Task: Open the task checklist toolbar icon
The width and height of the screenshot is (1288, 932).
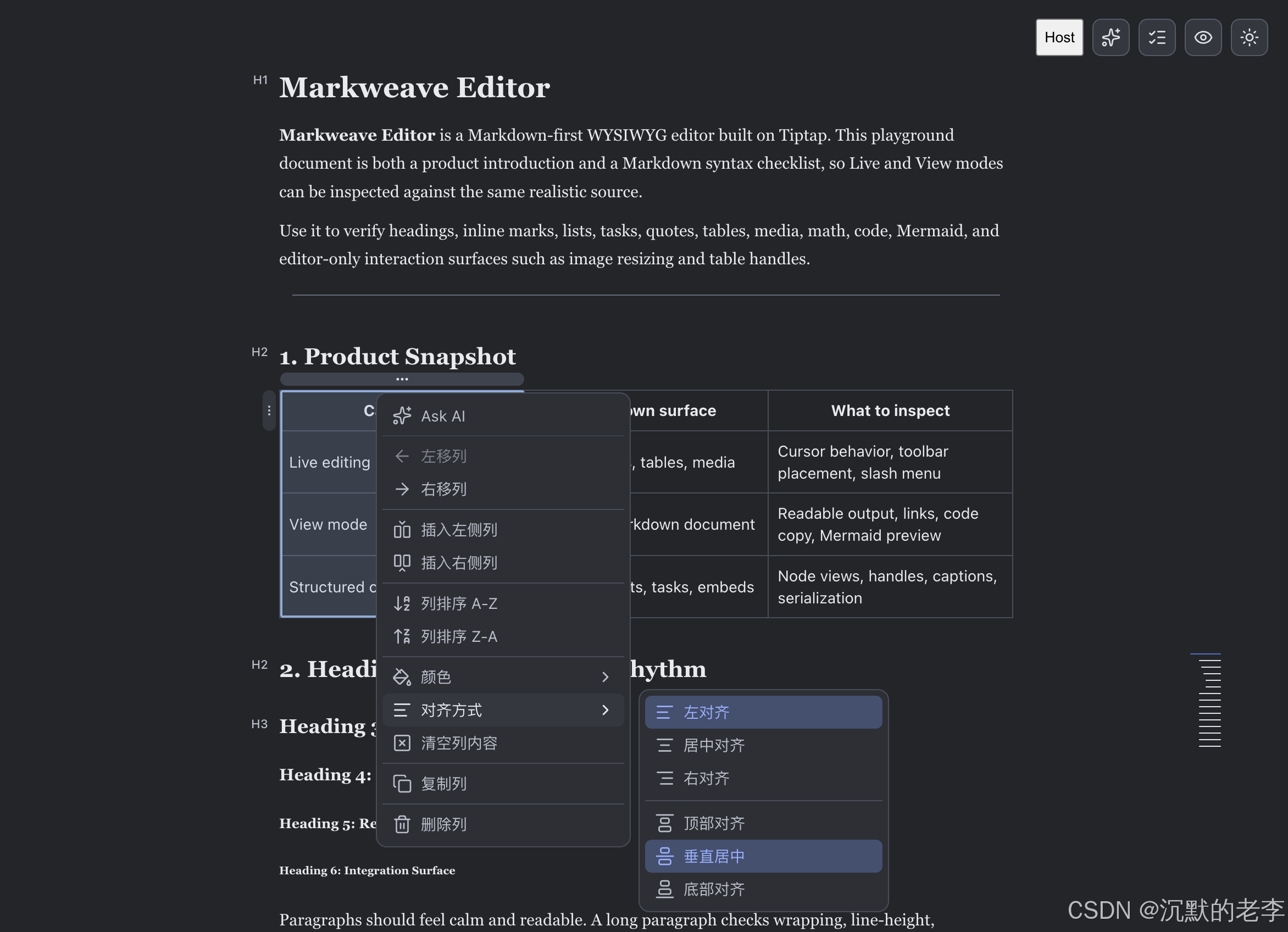Action: pyautogui.click(x=1157, y=37)
